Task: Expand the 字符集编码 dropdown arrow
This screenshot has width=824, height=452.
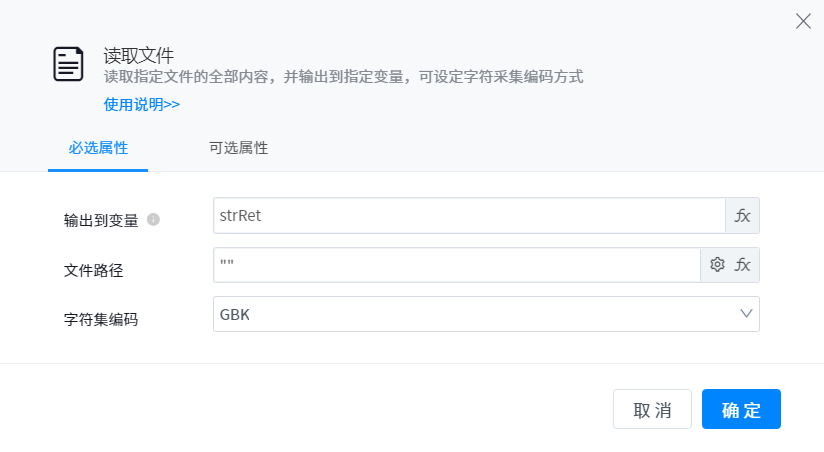Action: point(746,314)
